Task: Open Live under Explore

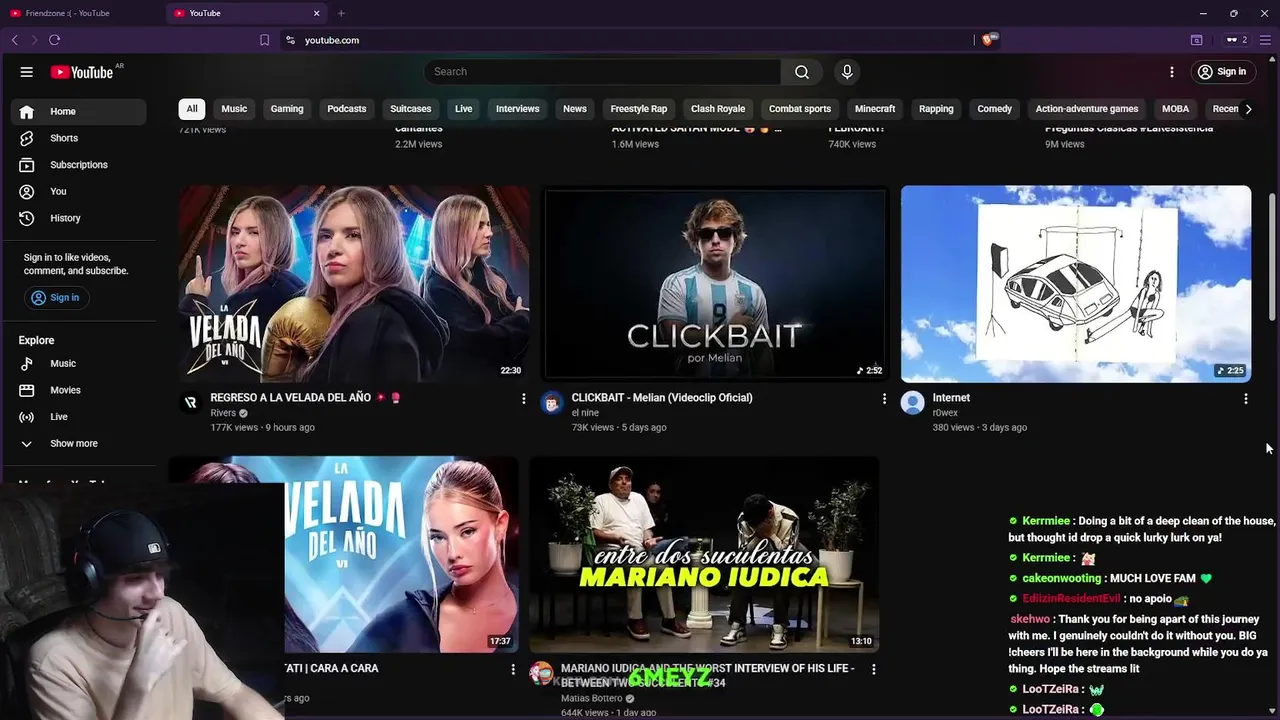Action: click(x=78, y=416)
